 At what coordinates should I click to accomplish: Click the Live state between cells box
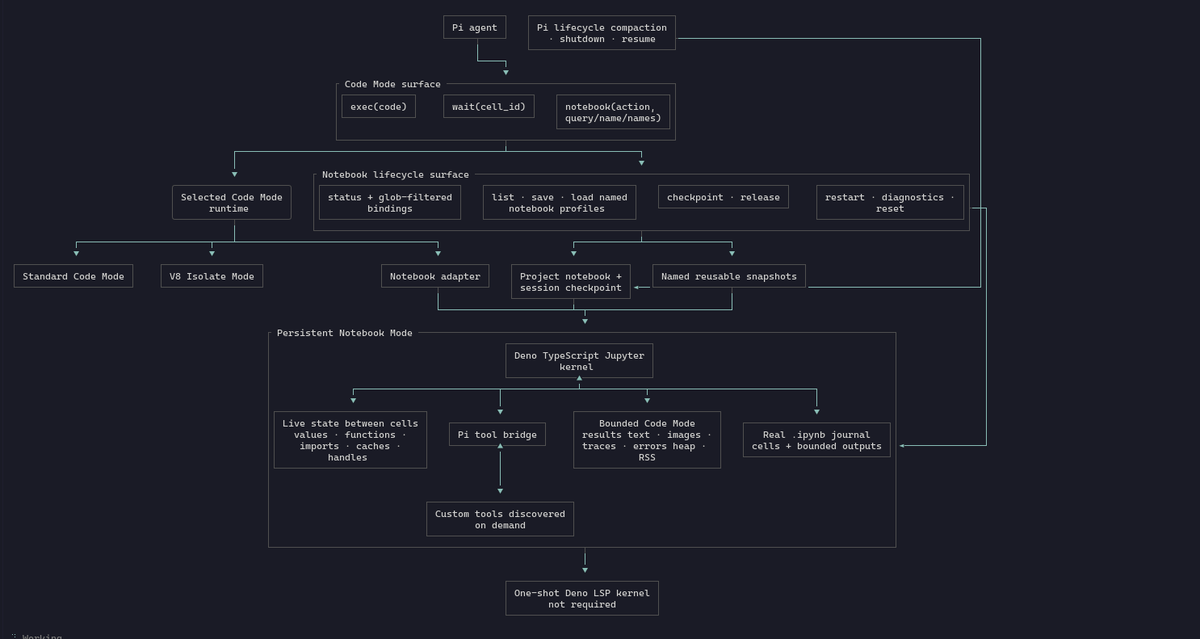(350, 440)
